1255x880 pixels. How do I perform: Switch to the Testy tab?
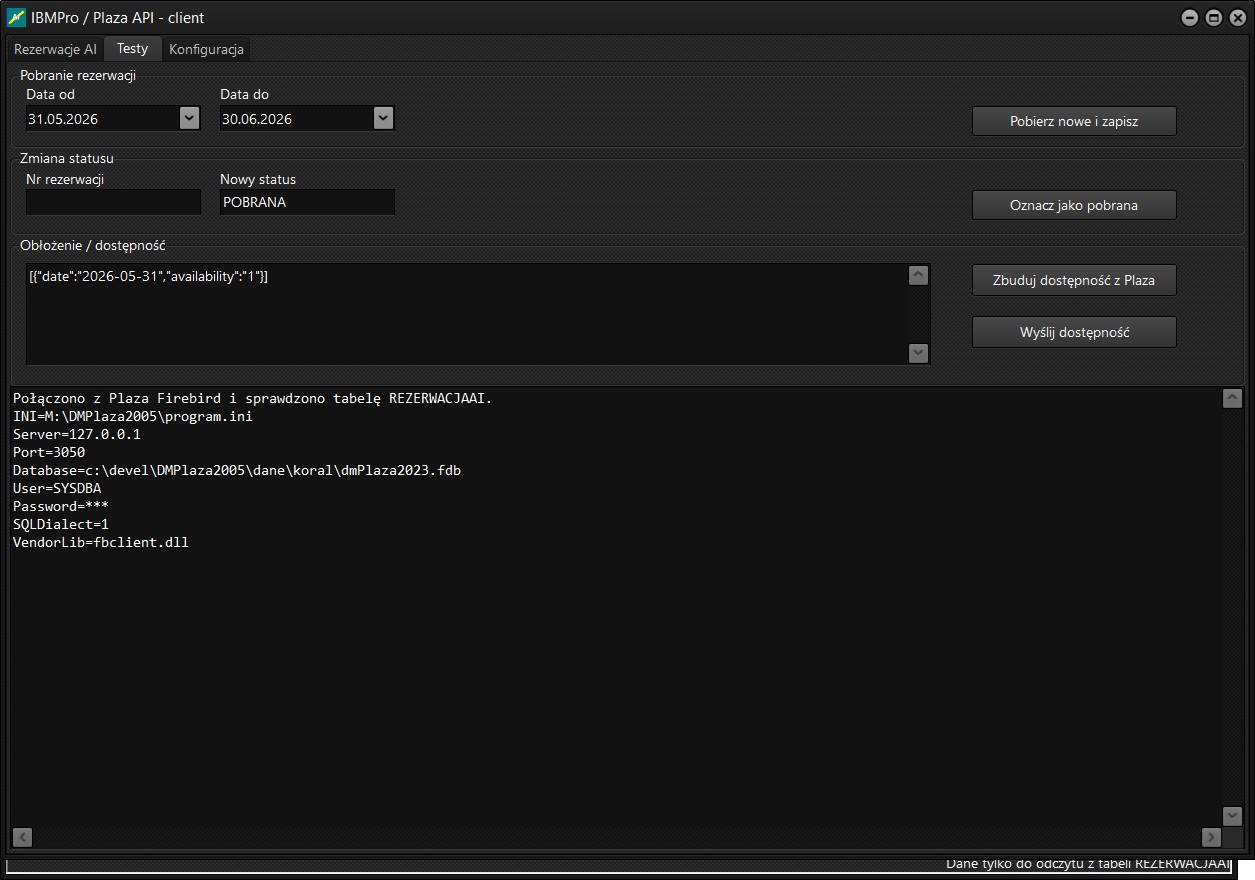point(132,48)
